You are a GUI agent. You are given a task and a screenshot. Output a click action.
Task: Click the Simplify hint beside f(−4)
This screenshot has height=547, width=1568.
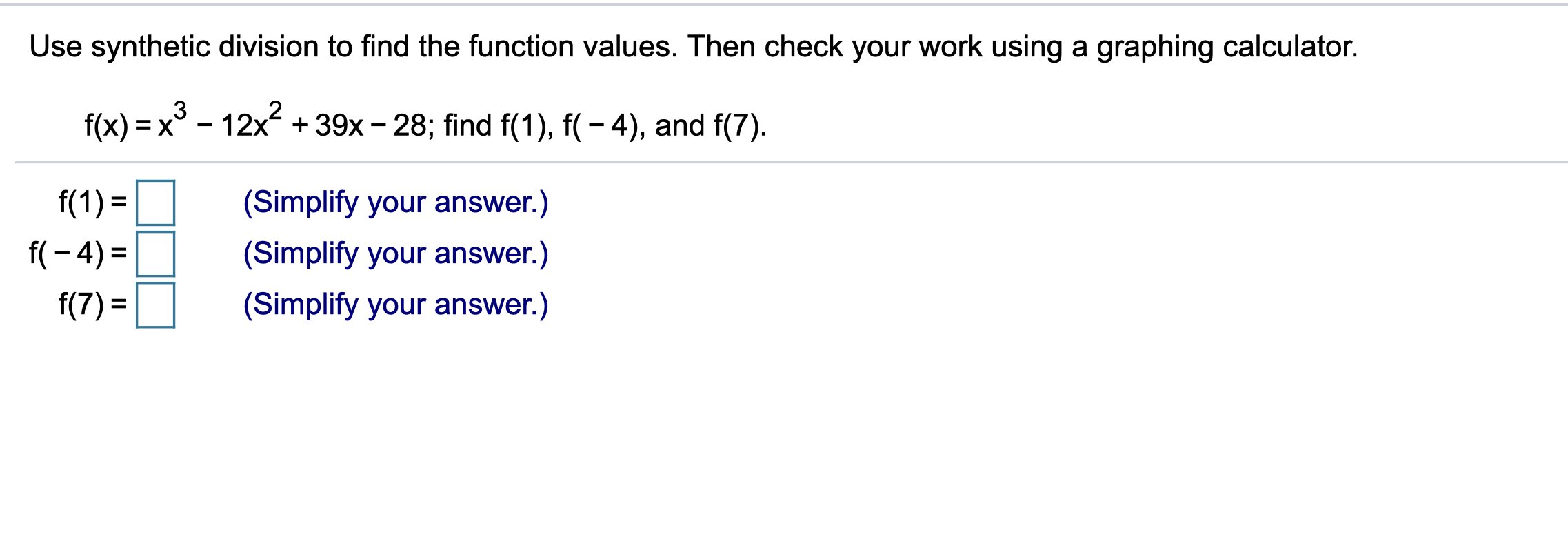pyautogui.click(x=396, y=254)
